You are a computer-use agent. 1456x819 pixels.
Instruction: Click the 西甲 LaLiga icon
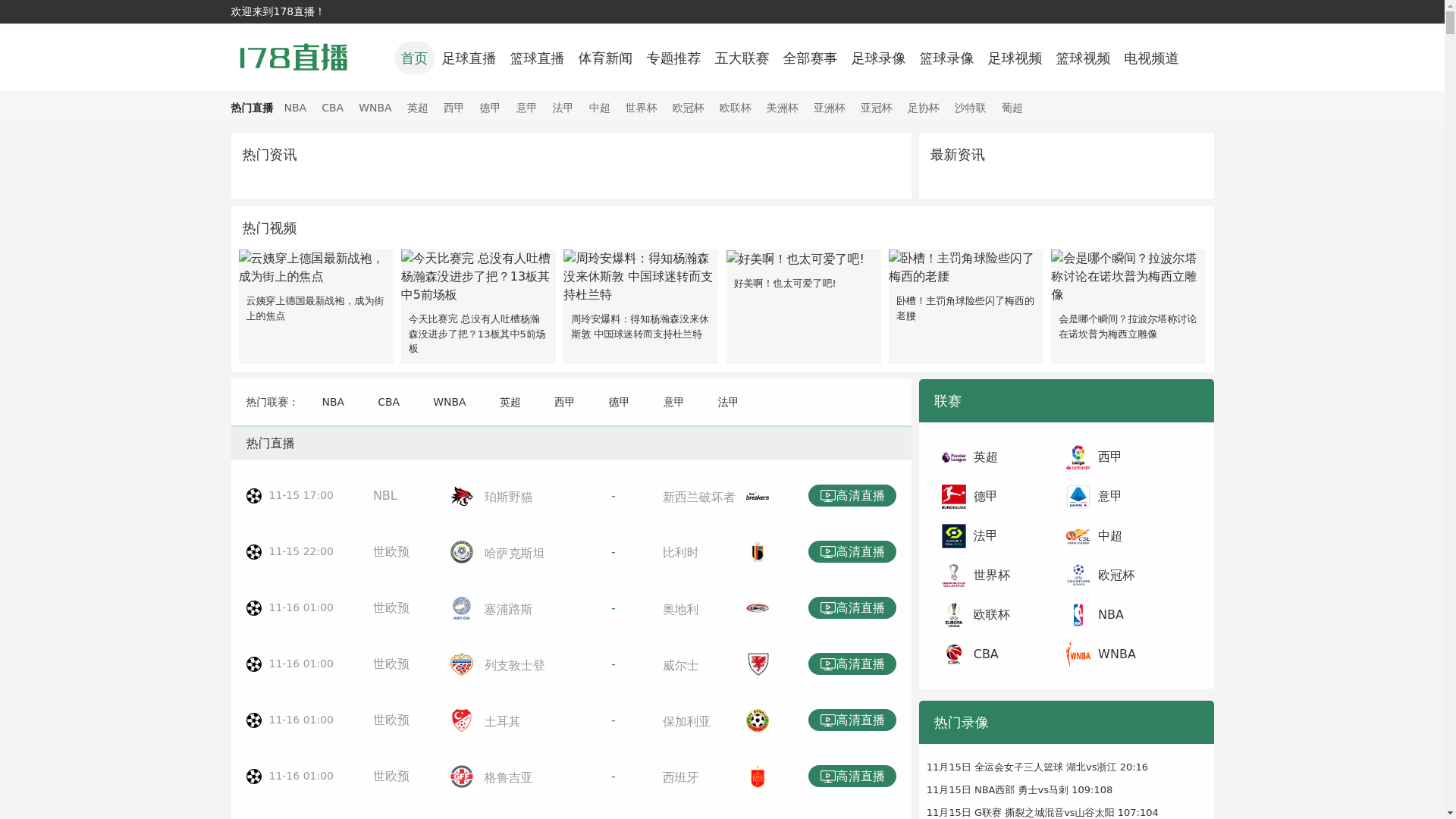point(1078,457)
